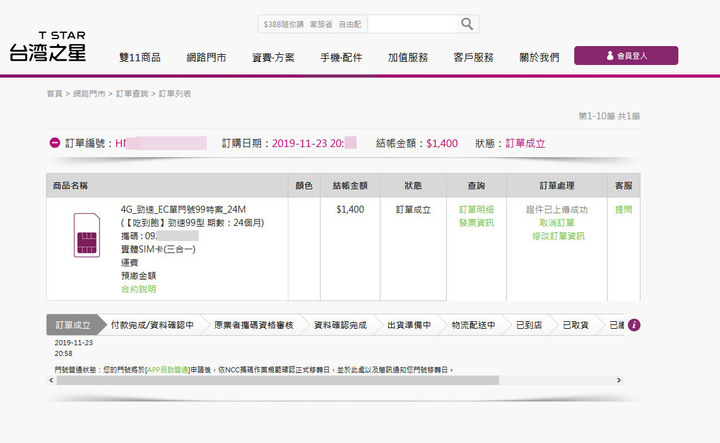Click 提問 customer service link
Screen dimensions: 720x443
[x=624, y=209]
